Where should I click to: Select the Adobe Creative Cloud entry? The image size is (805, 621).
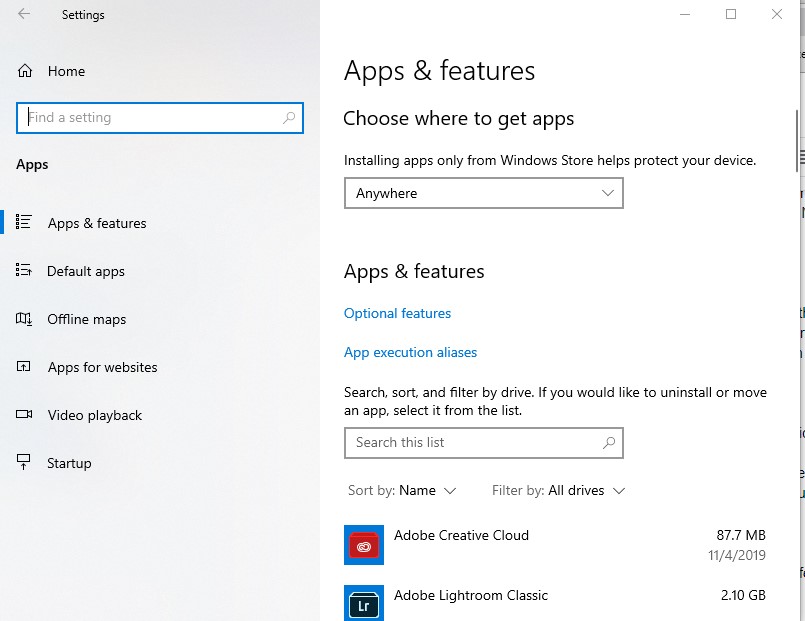tap(554, 545)
